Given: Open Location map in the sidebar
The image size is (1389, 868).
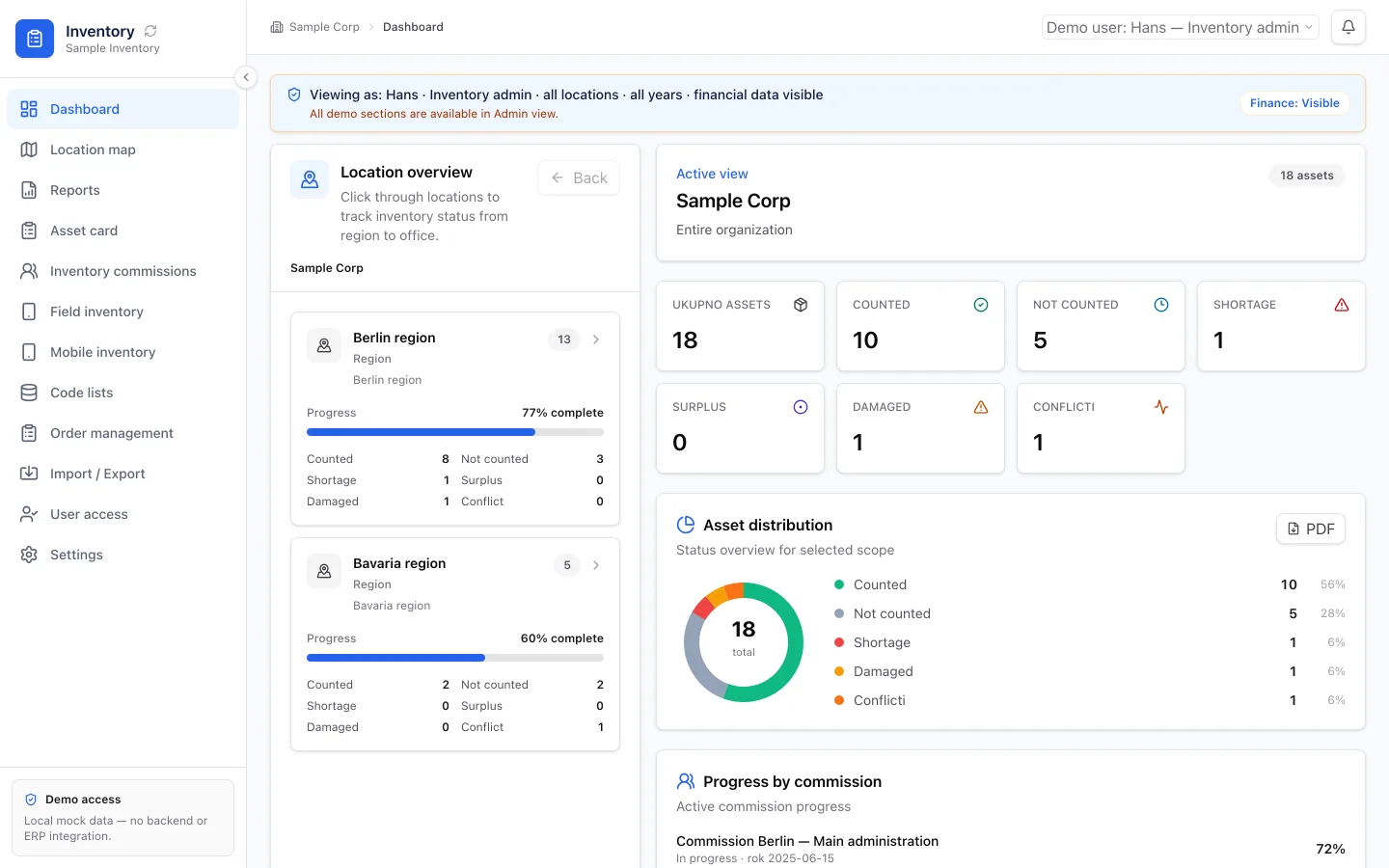Looking at the screenshot, I should coord(123,149).
